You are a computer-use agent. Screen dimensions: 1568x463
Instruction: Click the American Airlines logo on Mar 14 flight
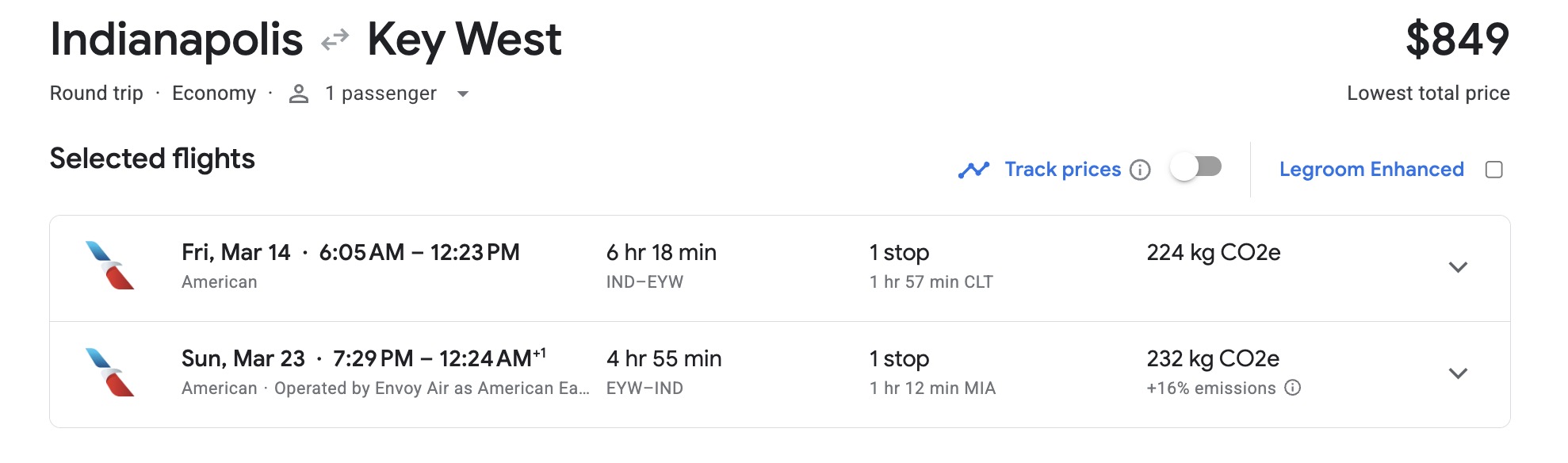tap(110, 266)
